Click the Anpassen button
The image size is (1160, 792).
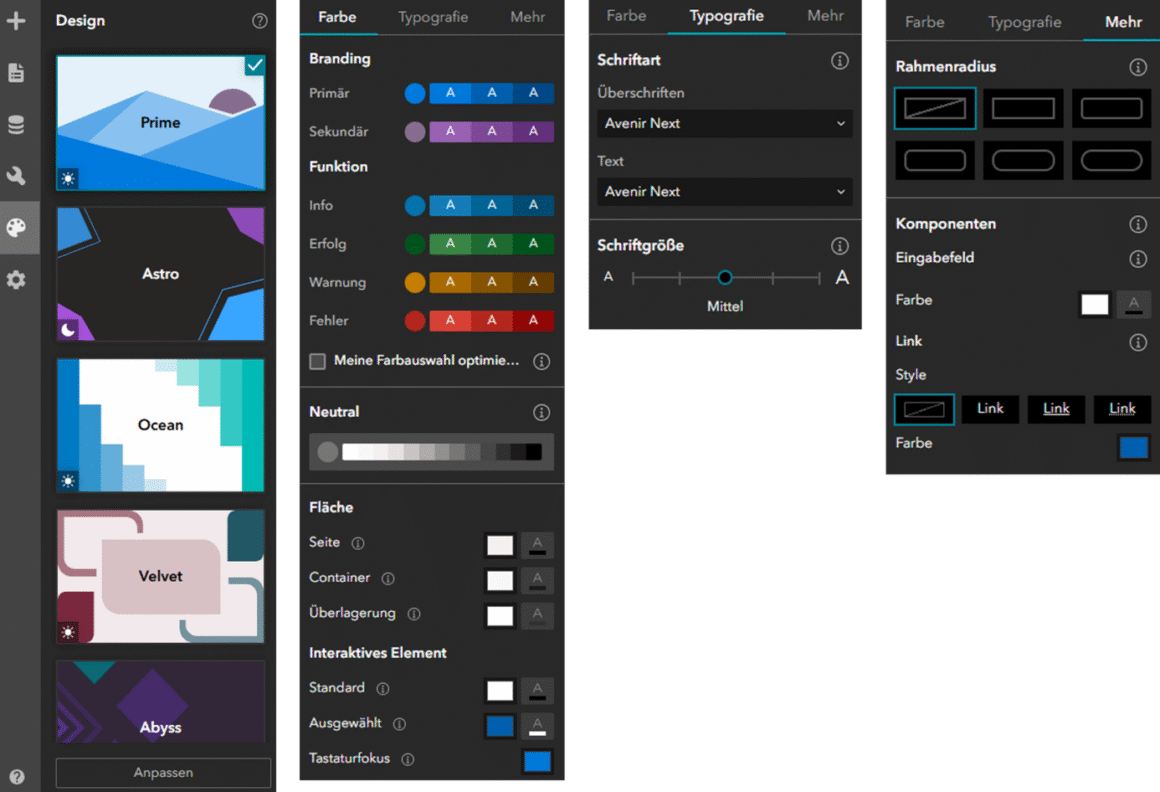pyautogui.click(x=163, y=773)
